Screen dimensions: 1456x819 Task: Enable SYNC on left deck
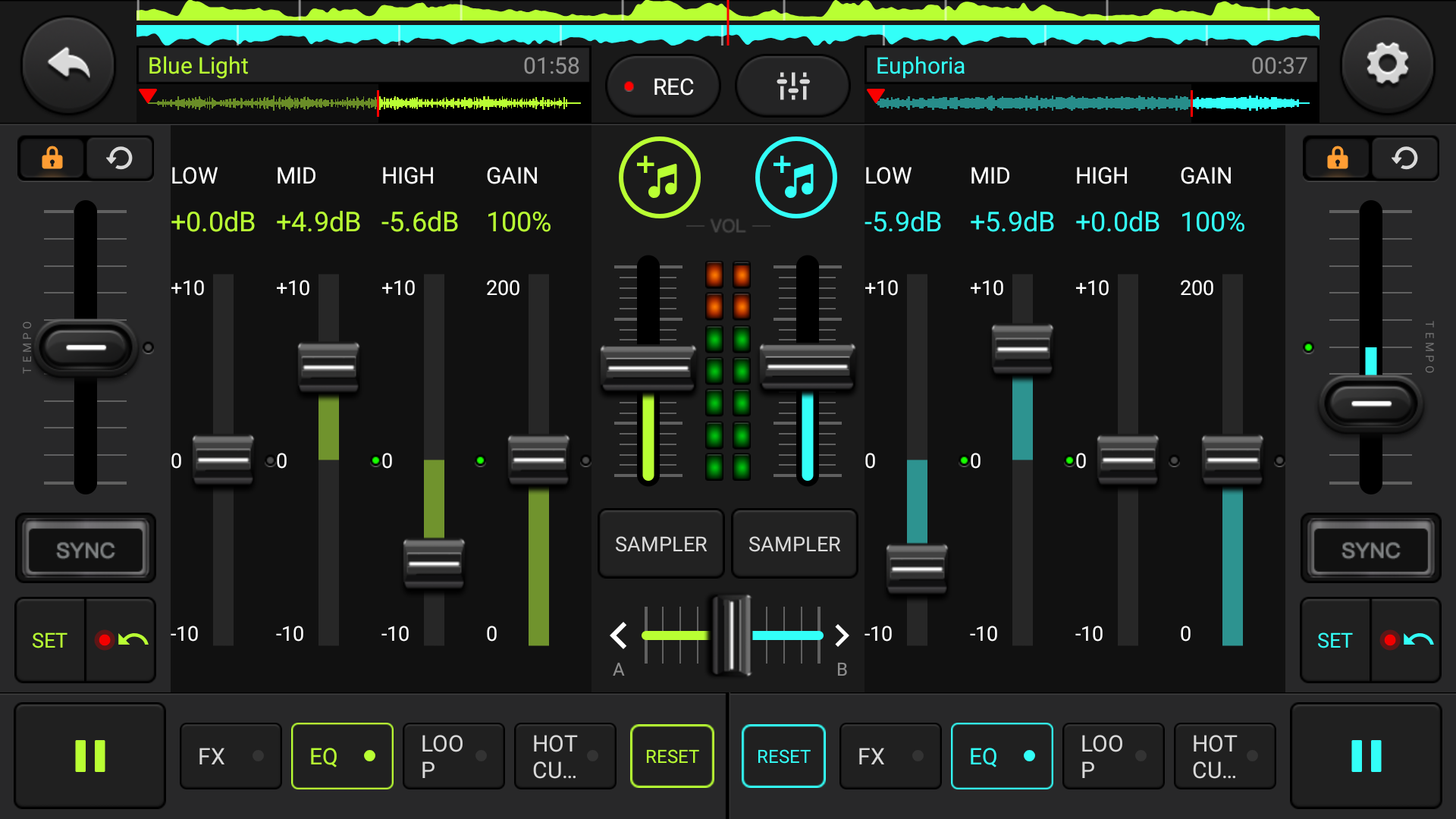85,549
